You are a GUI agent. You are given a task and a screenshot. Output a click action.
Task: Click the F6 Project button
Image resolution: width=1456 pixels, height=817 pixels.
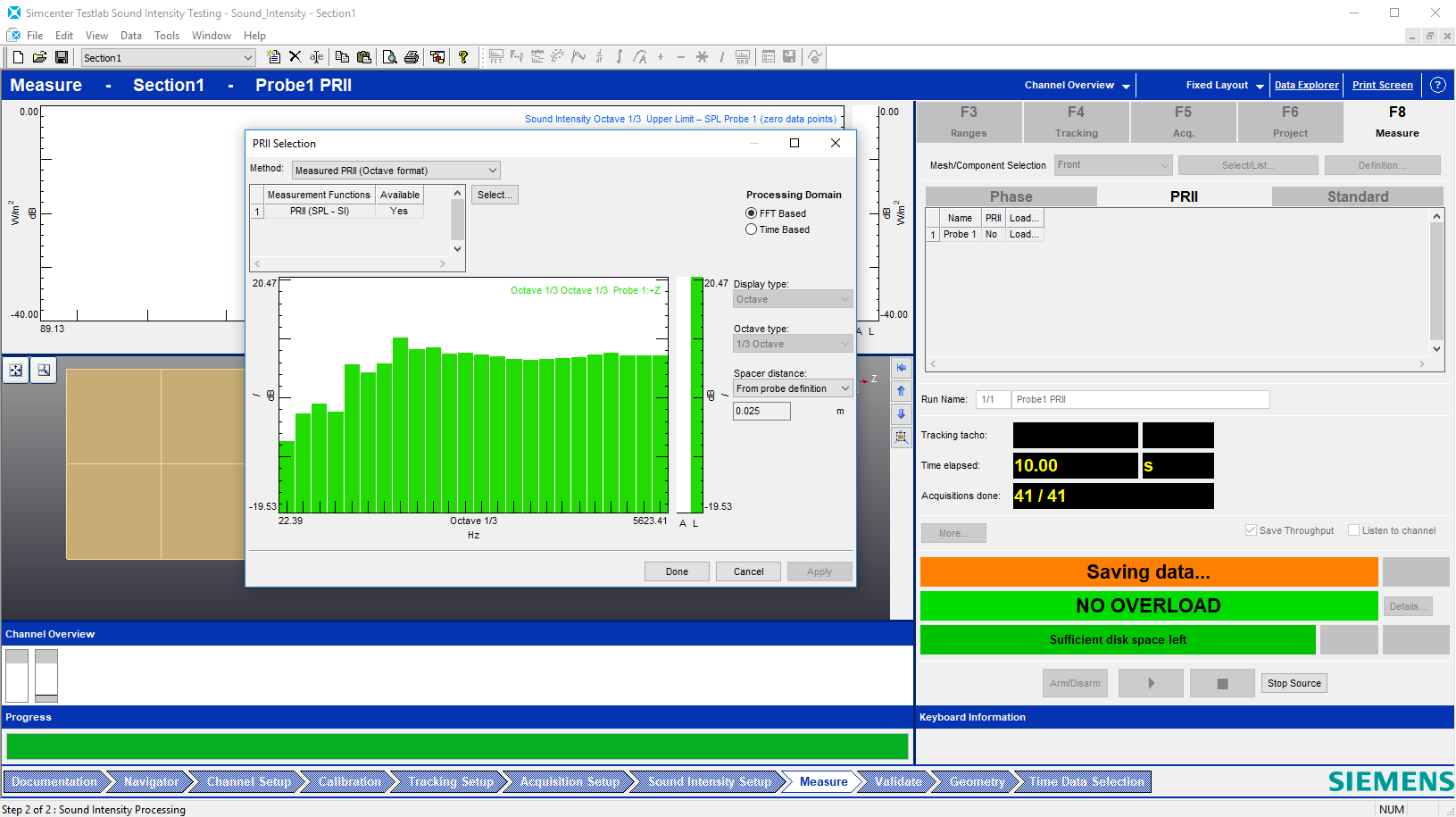1290,121
